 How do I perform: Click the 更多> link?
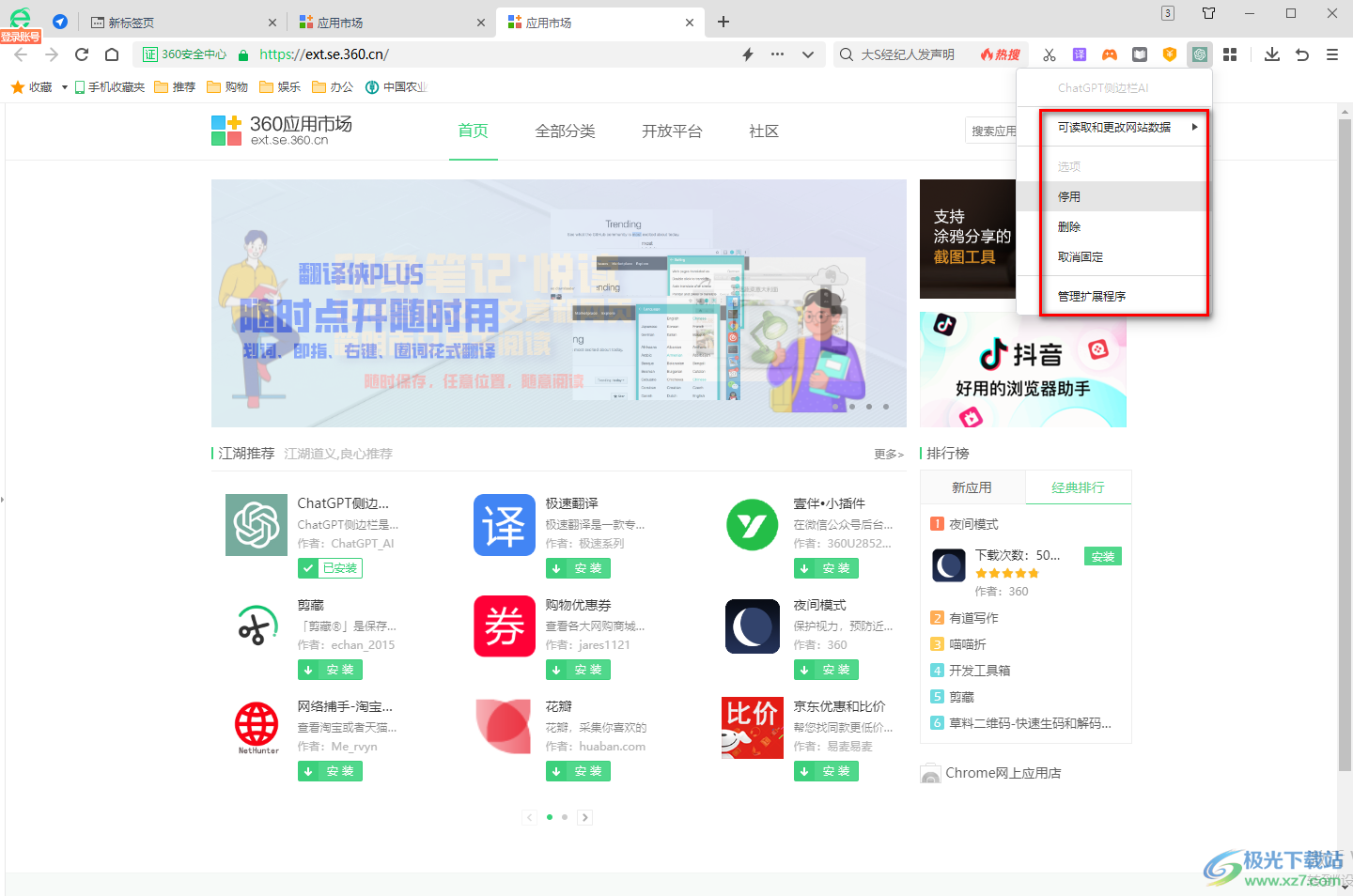[x=888, y=454]
